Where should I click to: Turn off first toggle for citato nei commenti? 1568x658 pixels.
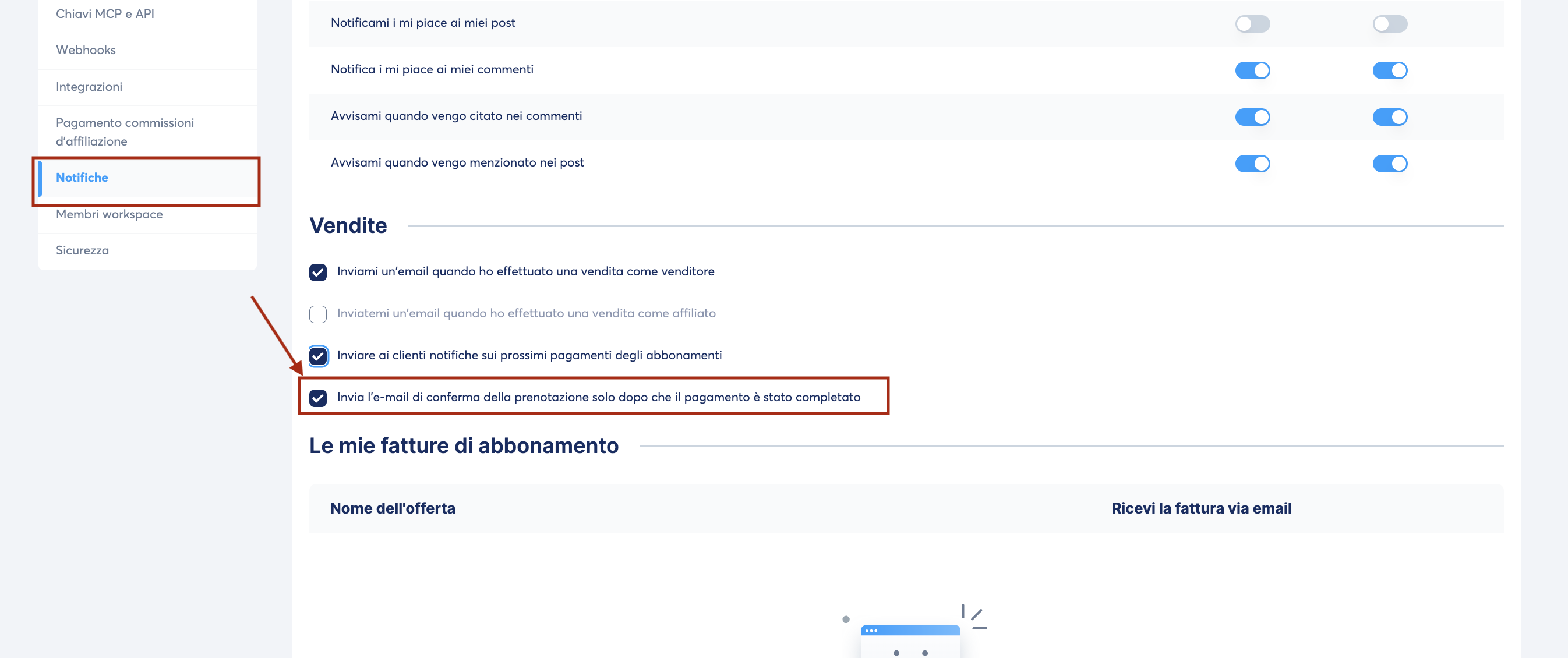point(1252,117)
